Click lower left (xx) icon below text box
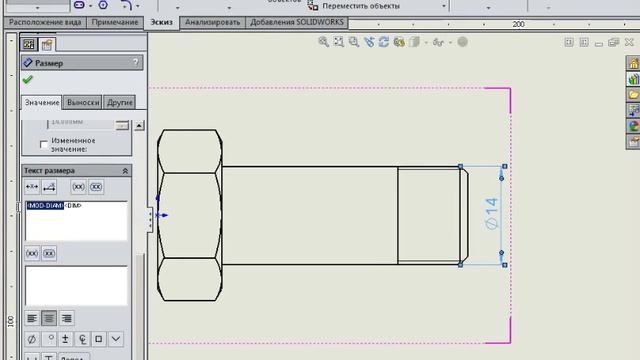This screenshot has width=640, height=360. (32, 253)
